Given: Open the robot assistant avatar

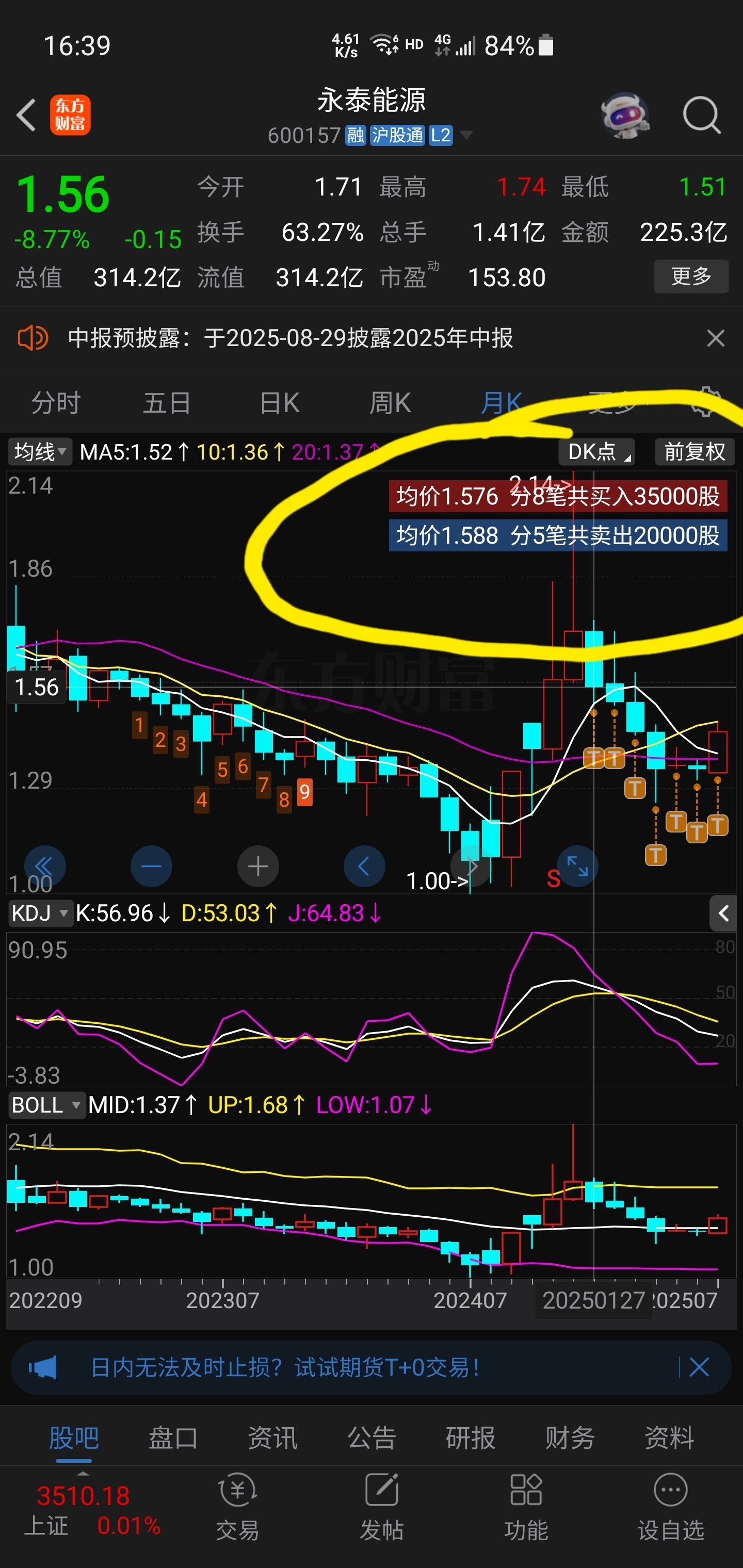Looking at the screenshot, I should tap(625, 116).
